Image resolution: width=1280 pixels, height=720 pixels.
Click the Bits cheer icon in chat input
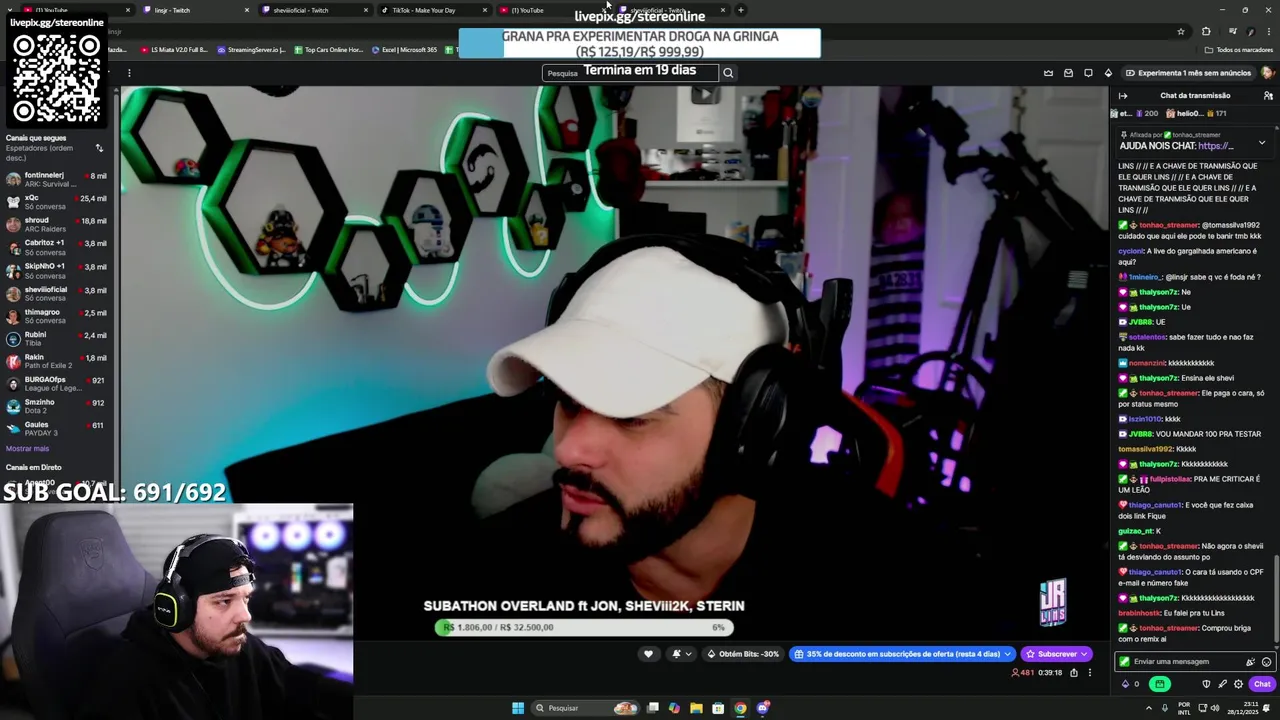[1250, 662]
